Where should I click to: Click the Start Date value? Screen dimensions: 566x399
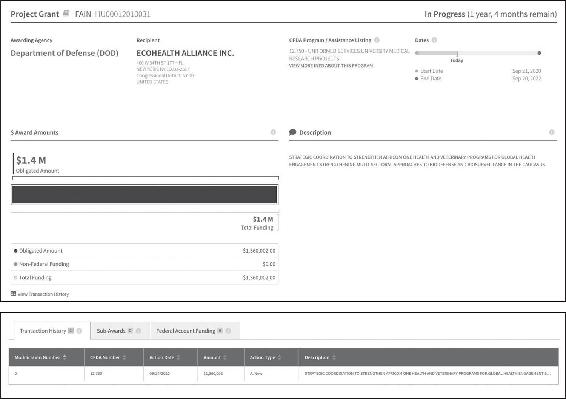point(526,71)
